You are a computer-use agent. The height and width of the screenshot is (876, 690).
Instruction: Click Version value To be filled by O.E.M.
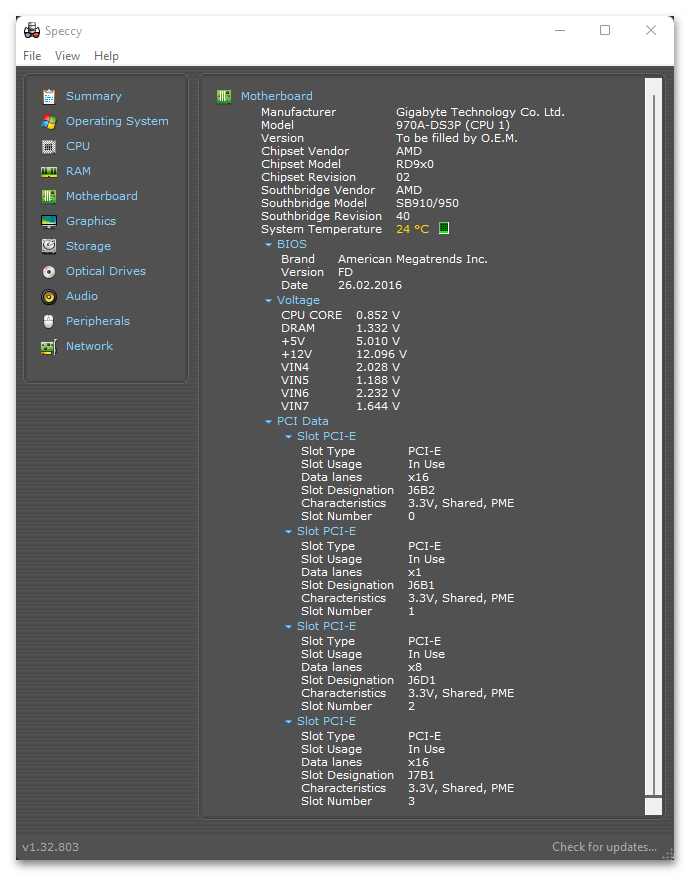456,139
